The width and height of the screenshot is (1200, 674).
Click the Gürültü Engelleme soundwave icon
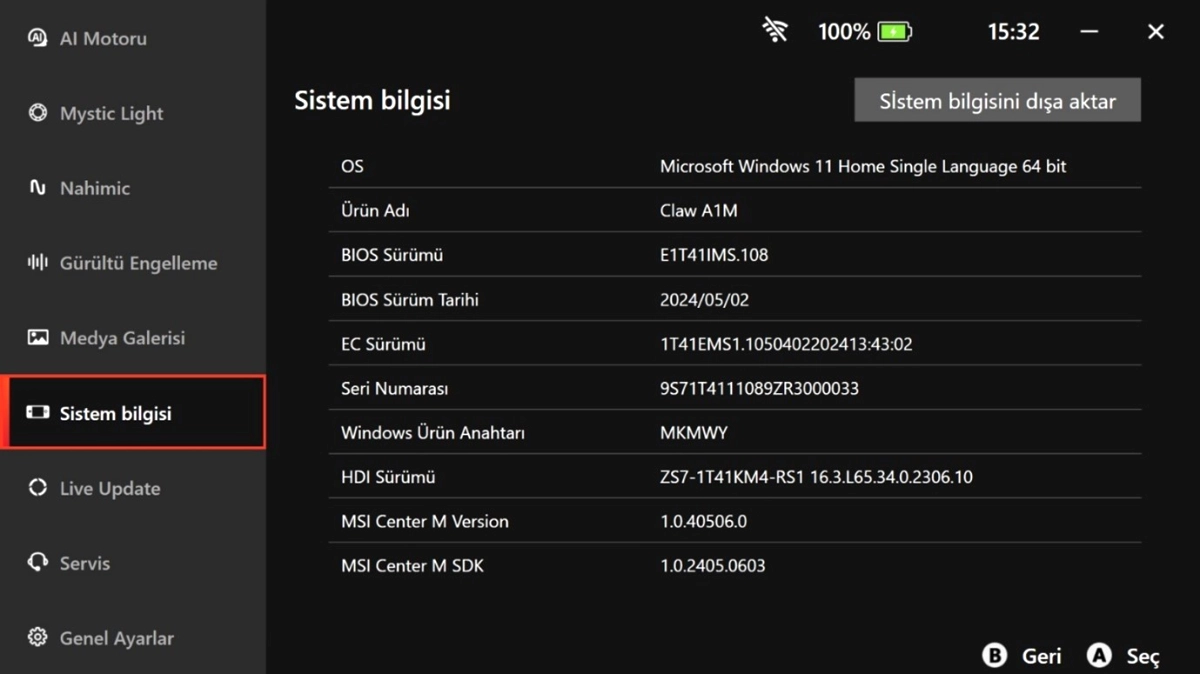[38, 263]
